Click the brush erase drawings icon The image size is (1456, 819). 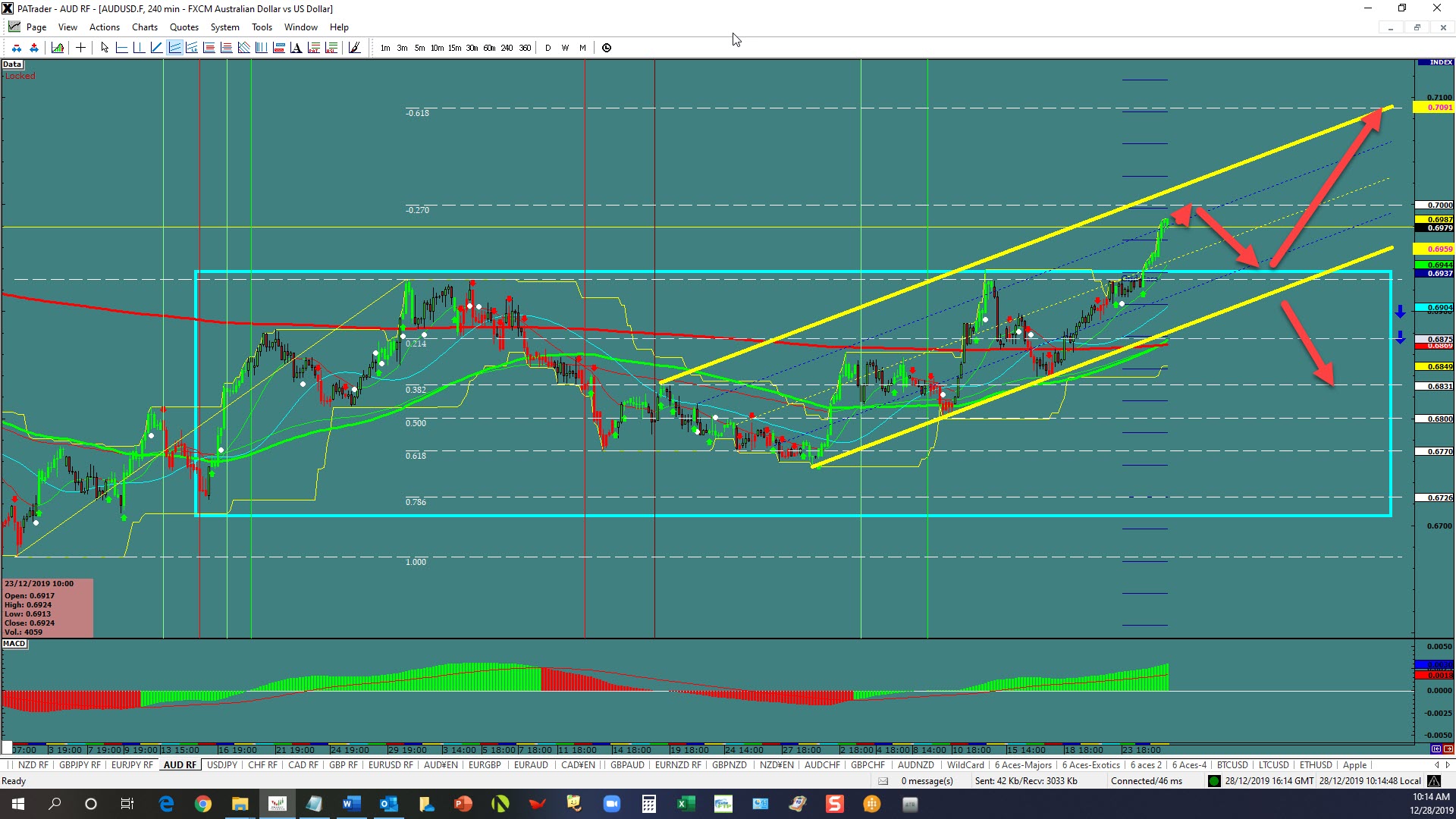pyautogui.click(x=354, y=48)
